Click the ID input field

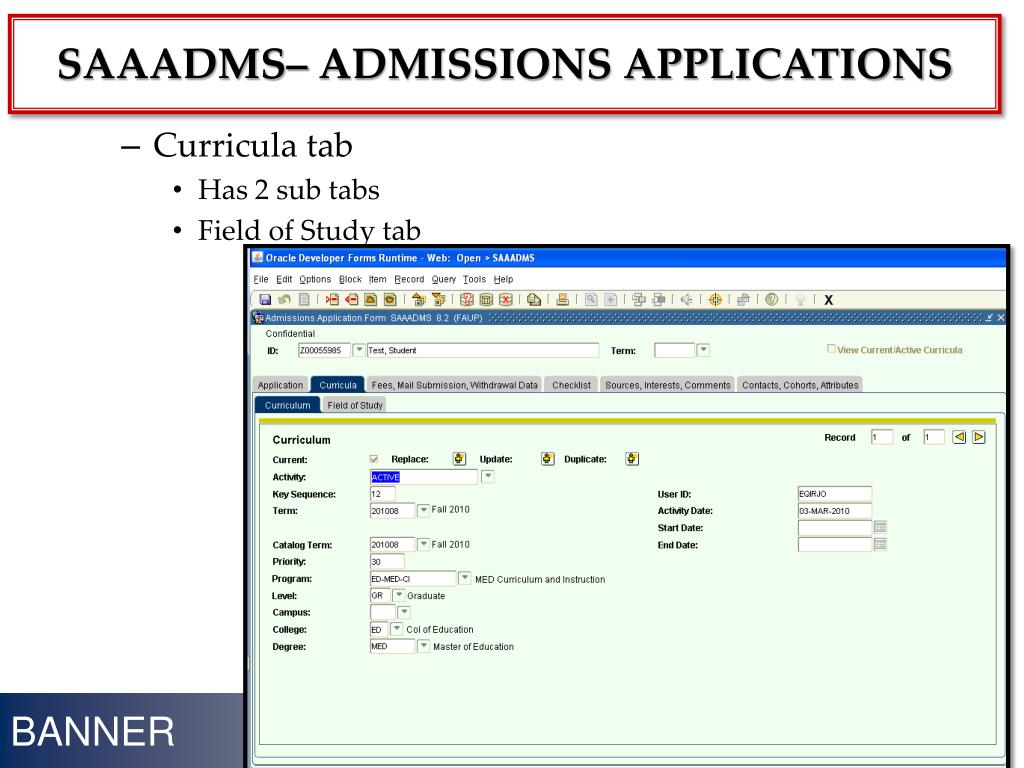coord(324,350)
